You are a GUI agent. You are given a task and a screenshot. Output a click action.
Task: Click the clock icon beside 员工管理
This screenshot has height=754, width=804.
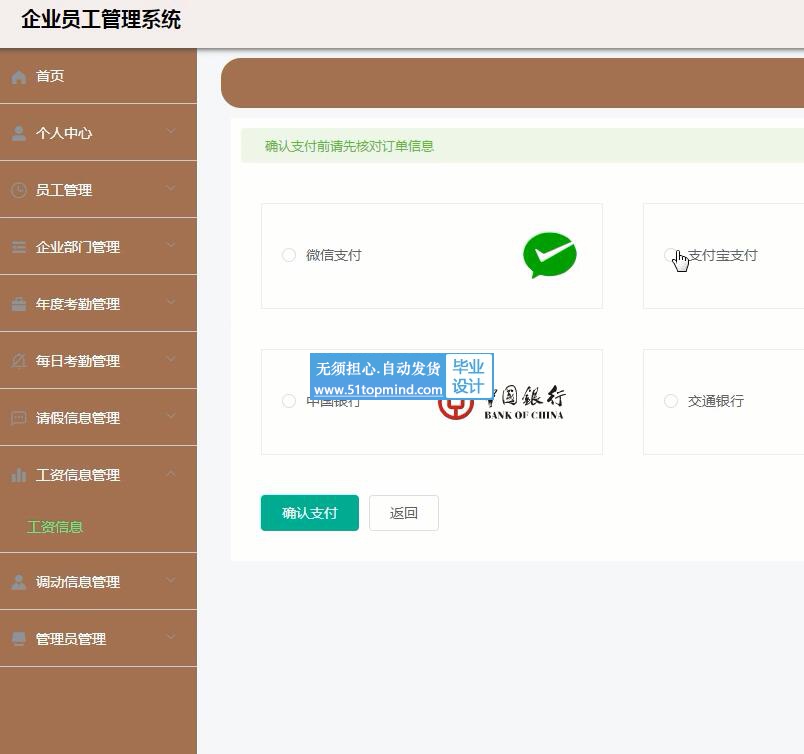coord(19,190)
